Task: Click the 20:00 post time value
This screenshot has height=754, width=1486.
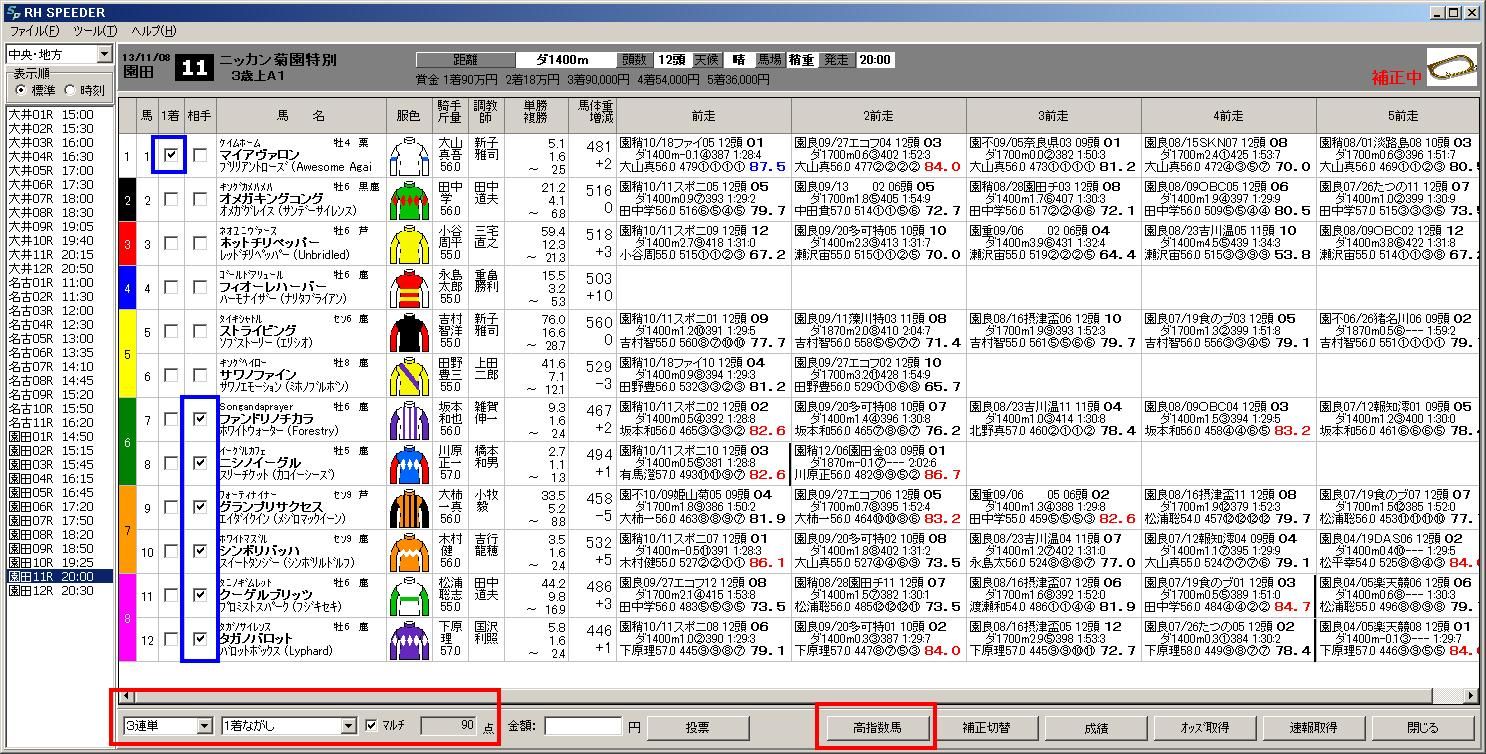Action: pyautogui.click(x=874, y=60)
